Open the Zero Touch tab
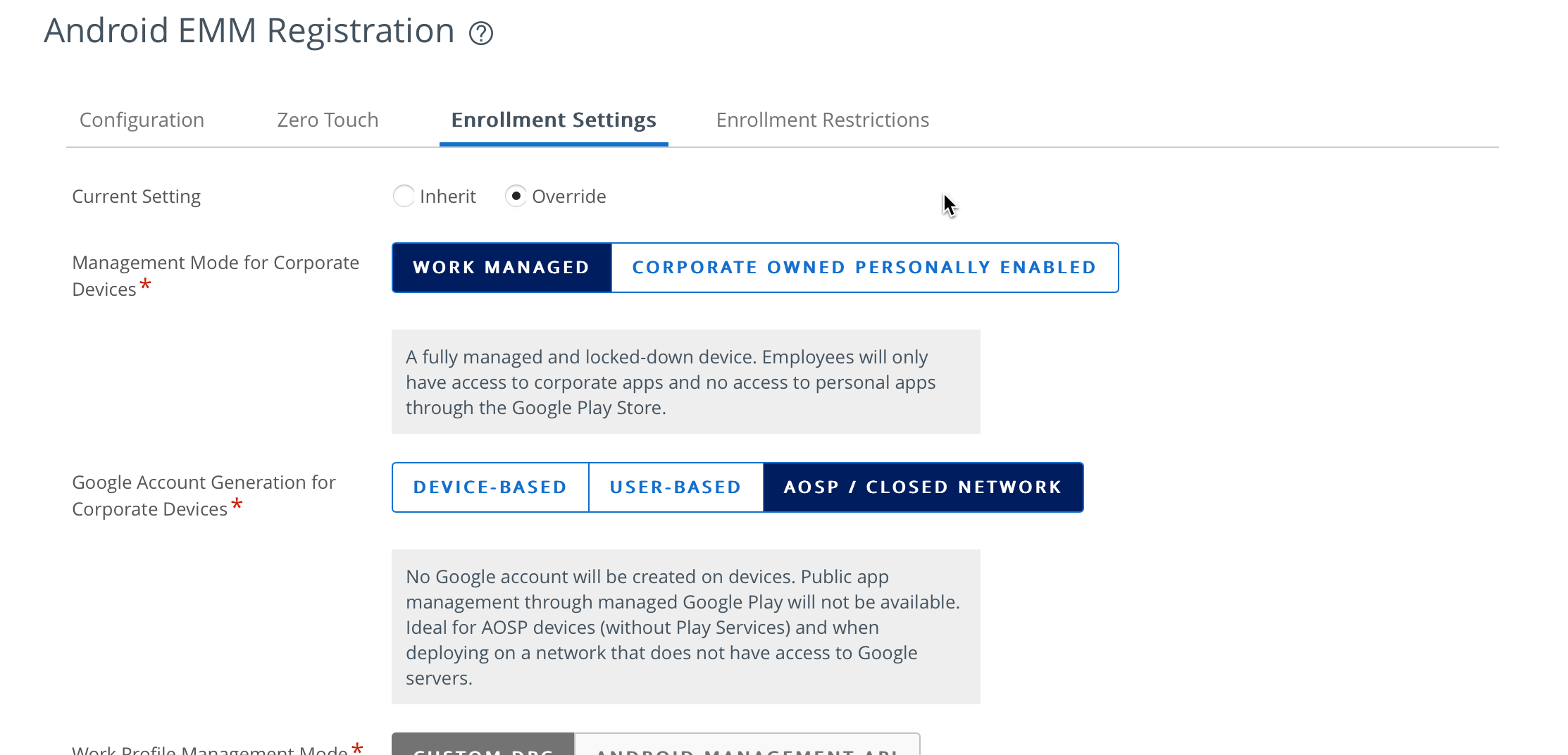 click(x=328, y=120)
